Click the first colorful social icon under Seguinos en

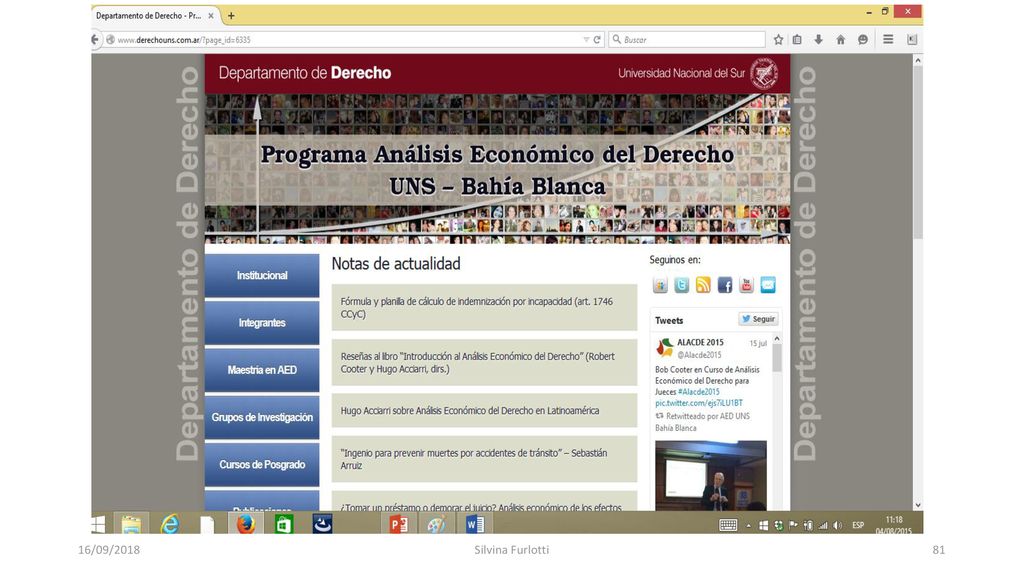pos(660,285)
